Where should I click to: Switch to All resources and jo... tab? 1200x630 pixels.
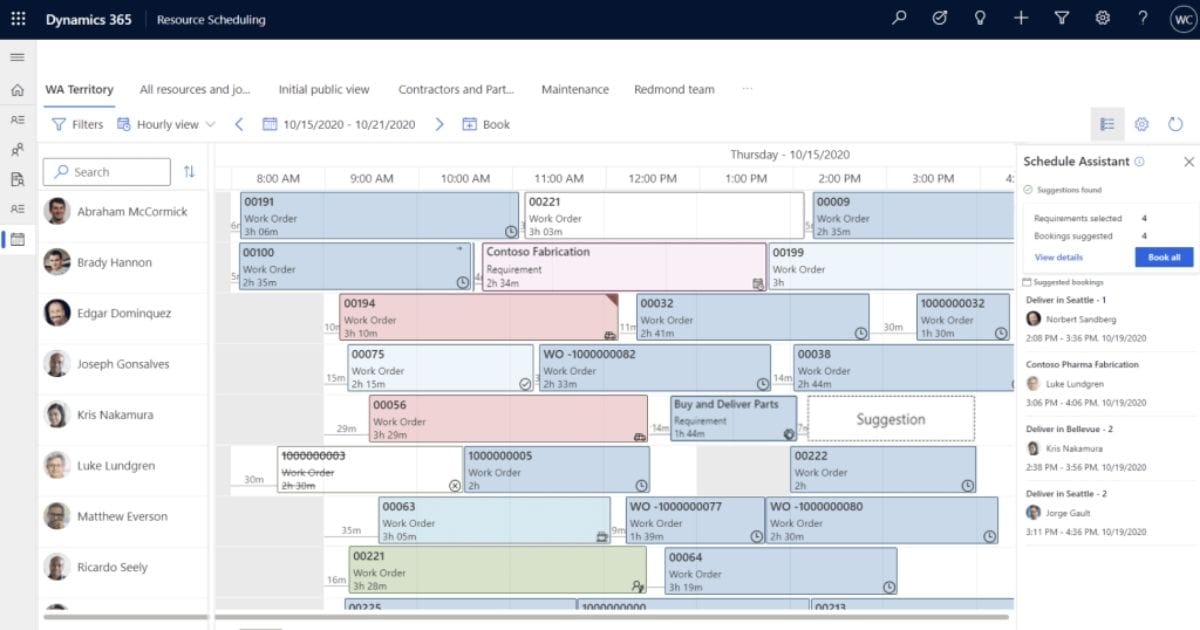click(195, 89)
